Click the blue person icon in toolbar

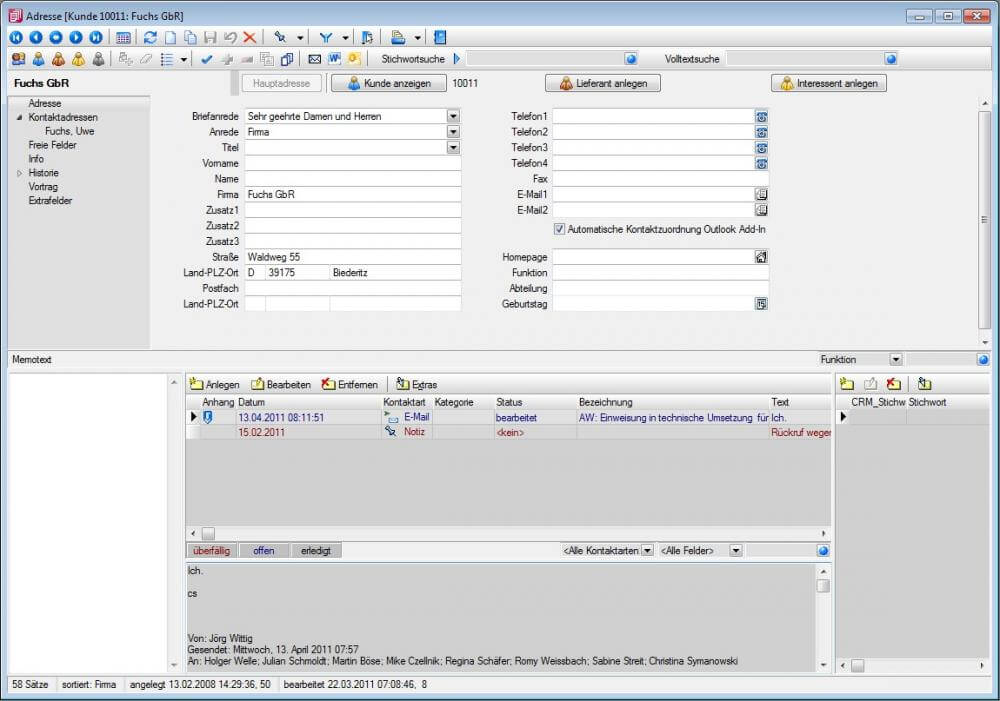pos(39,59)
